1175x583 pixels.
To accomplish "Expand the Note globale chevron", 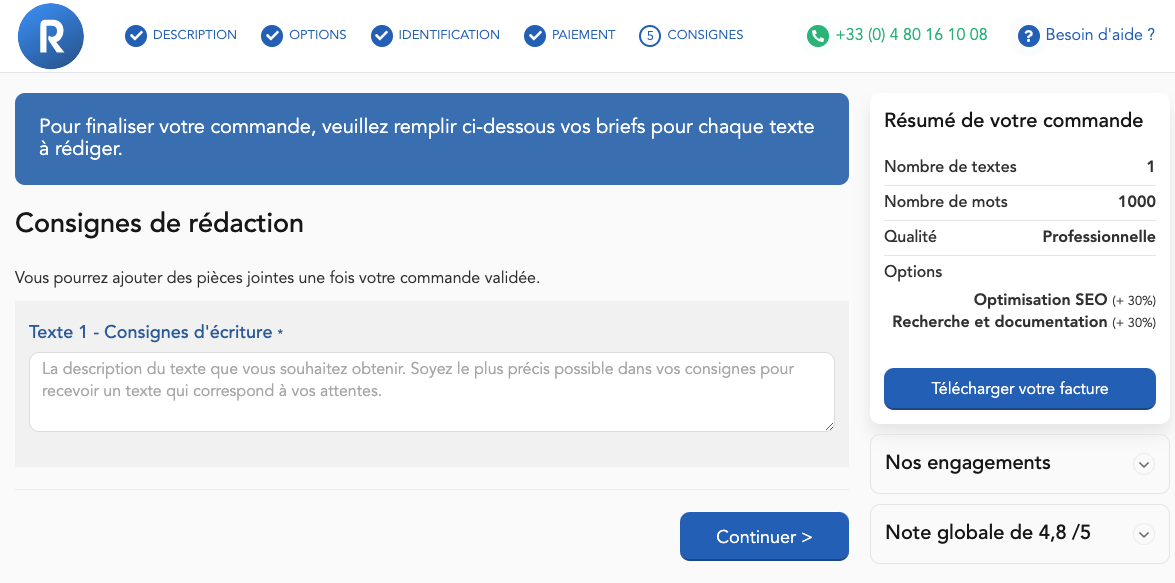I will pos(1144,534).
